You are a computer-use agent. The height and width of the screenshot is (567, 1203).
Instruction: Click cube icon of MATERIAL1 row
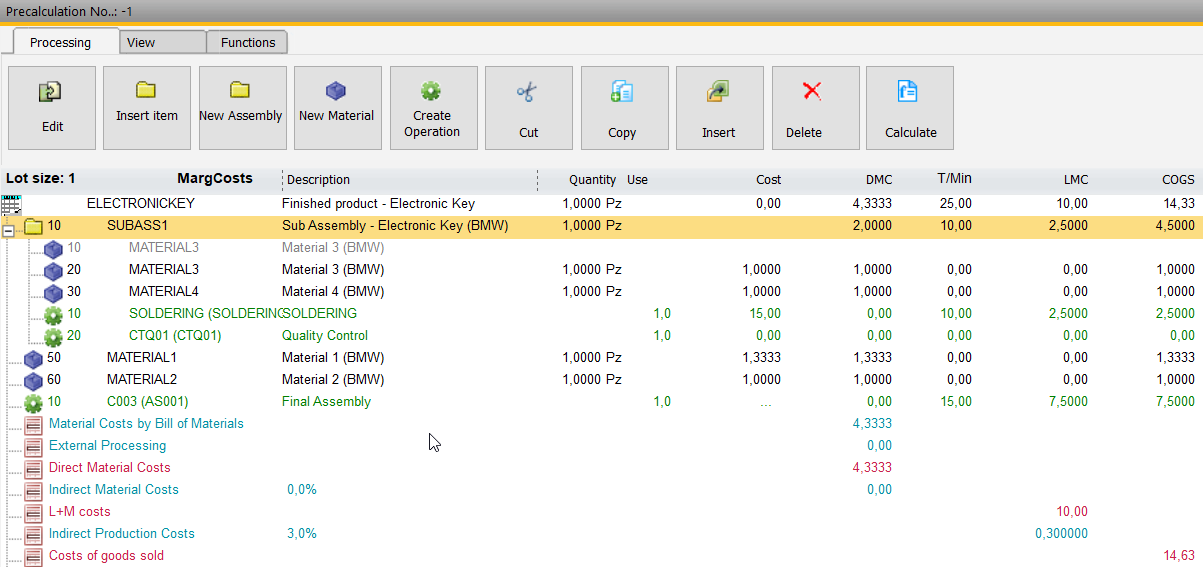point(33,359)
